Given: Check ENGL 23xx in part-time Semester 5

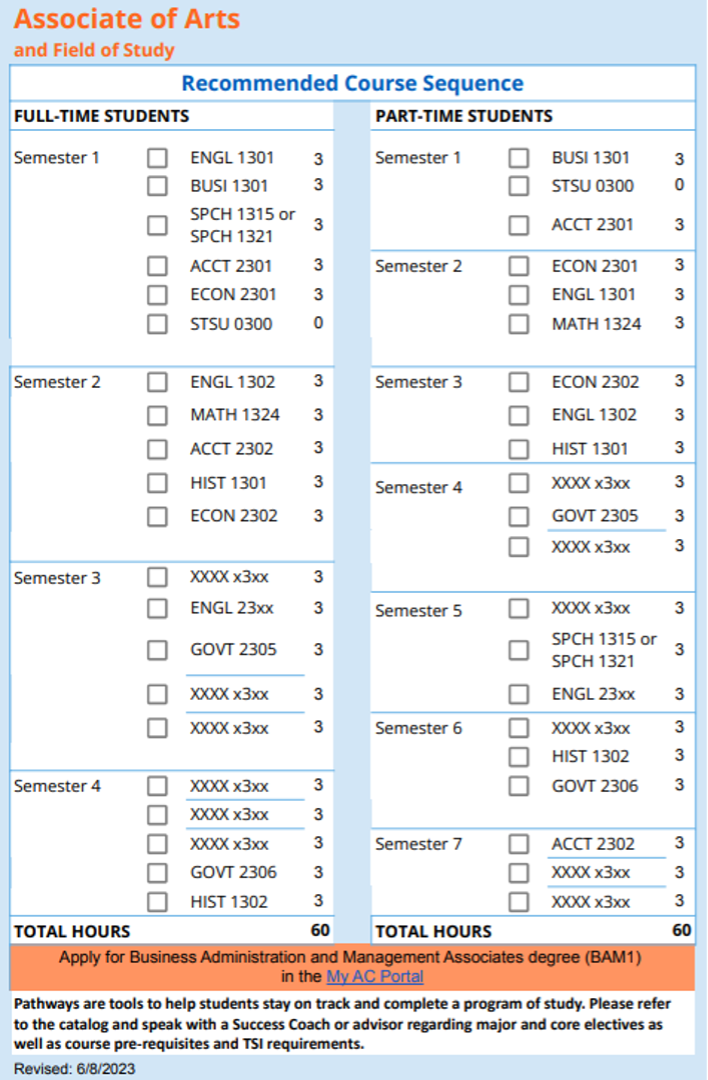Looking at the screenshot, I should [518, 694].
